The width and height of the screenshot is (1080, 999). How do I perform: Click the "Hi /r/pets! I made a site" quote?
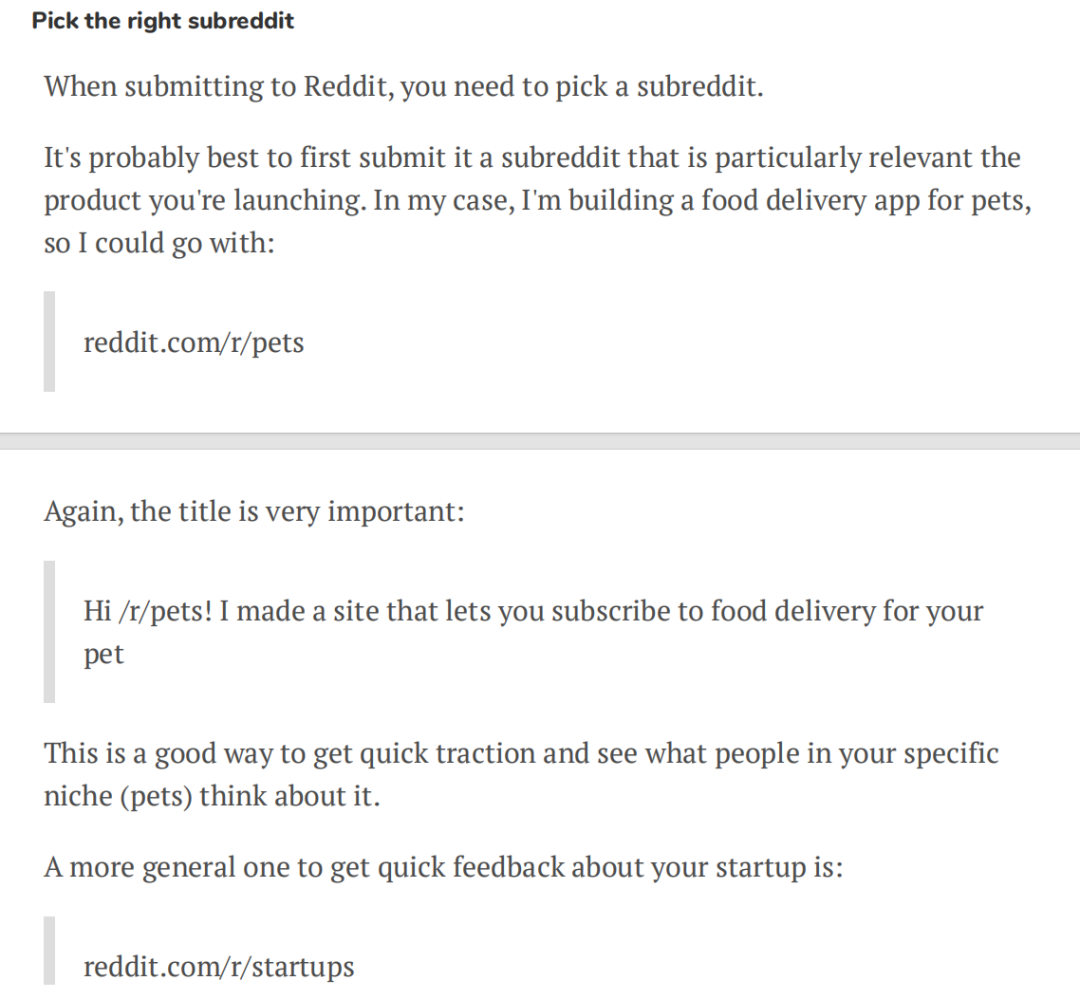pos(533,632)
